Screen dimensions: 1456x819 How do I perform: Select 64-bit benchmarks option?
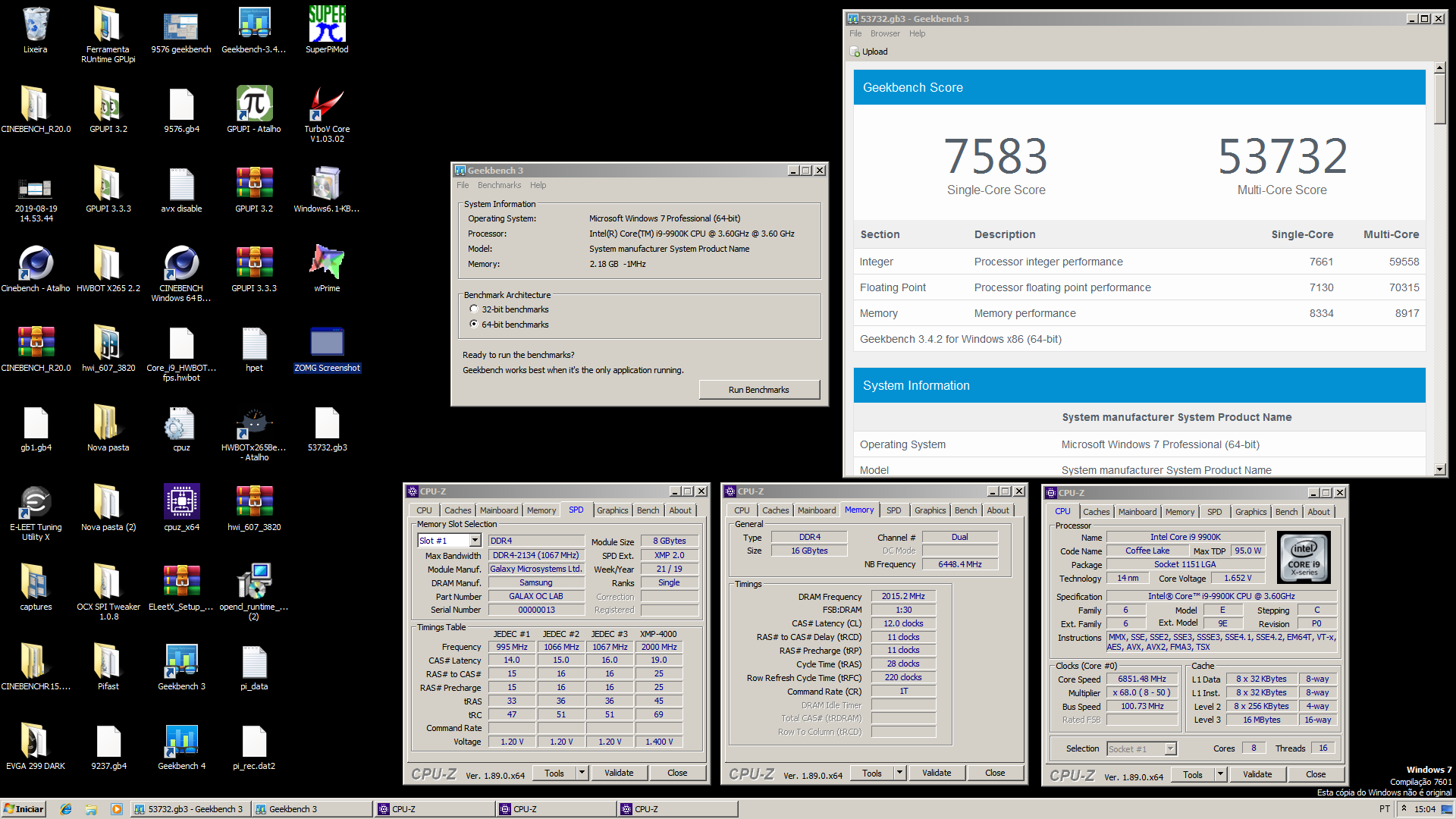click(474, 325)
